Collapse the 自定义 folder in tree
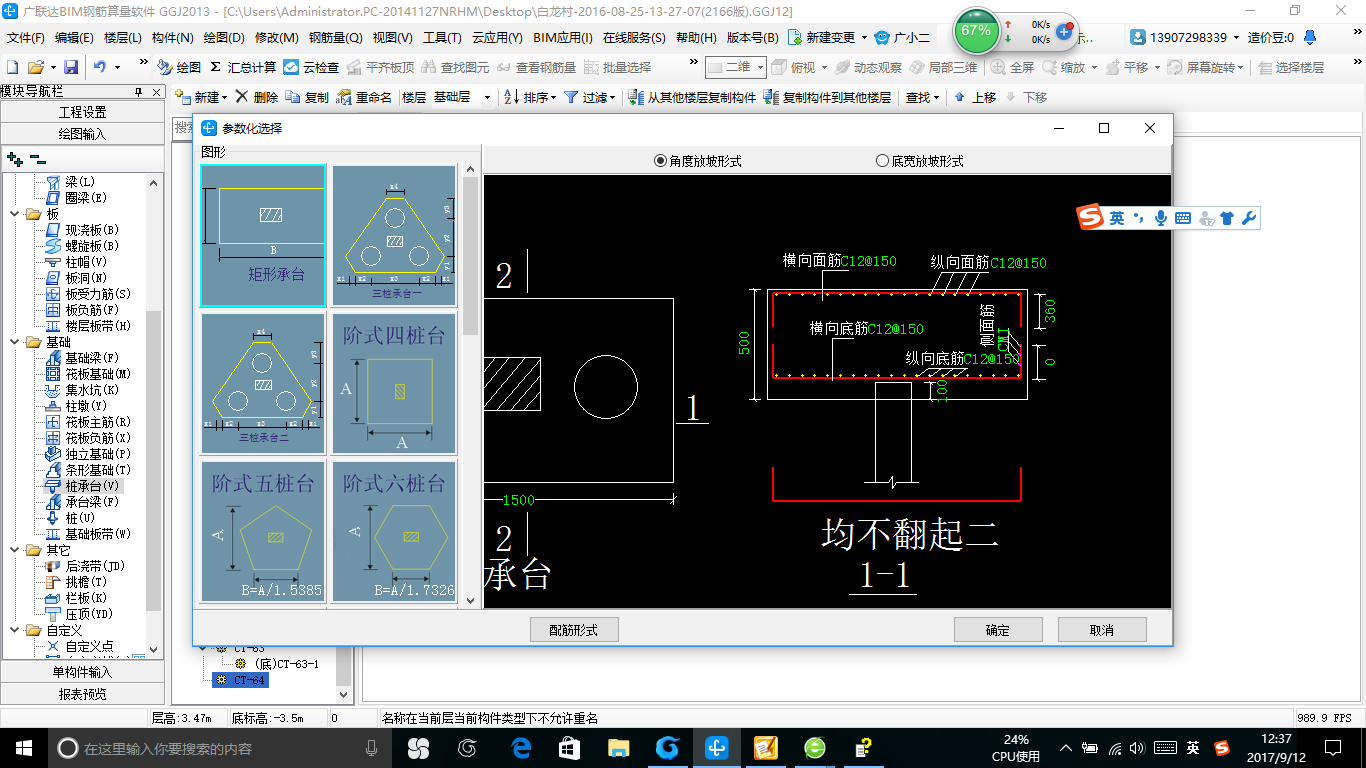 pyautogui.click(x=13, y=630)
